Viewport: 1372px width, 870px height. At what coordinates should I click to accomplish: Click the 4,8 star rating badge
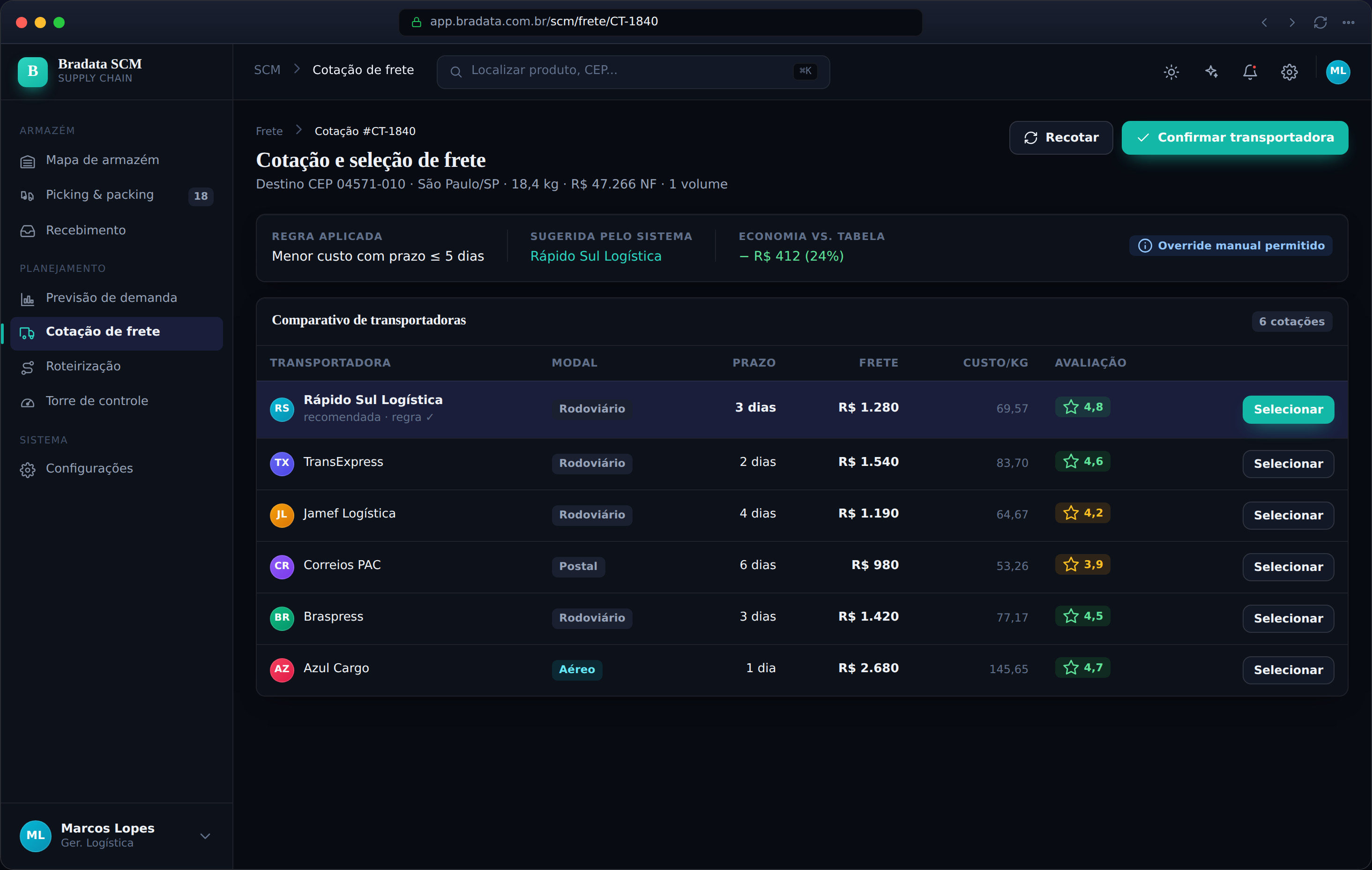coord(1082,407)
